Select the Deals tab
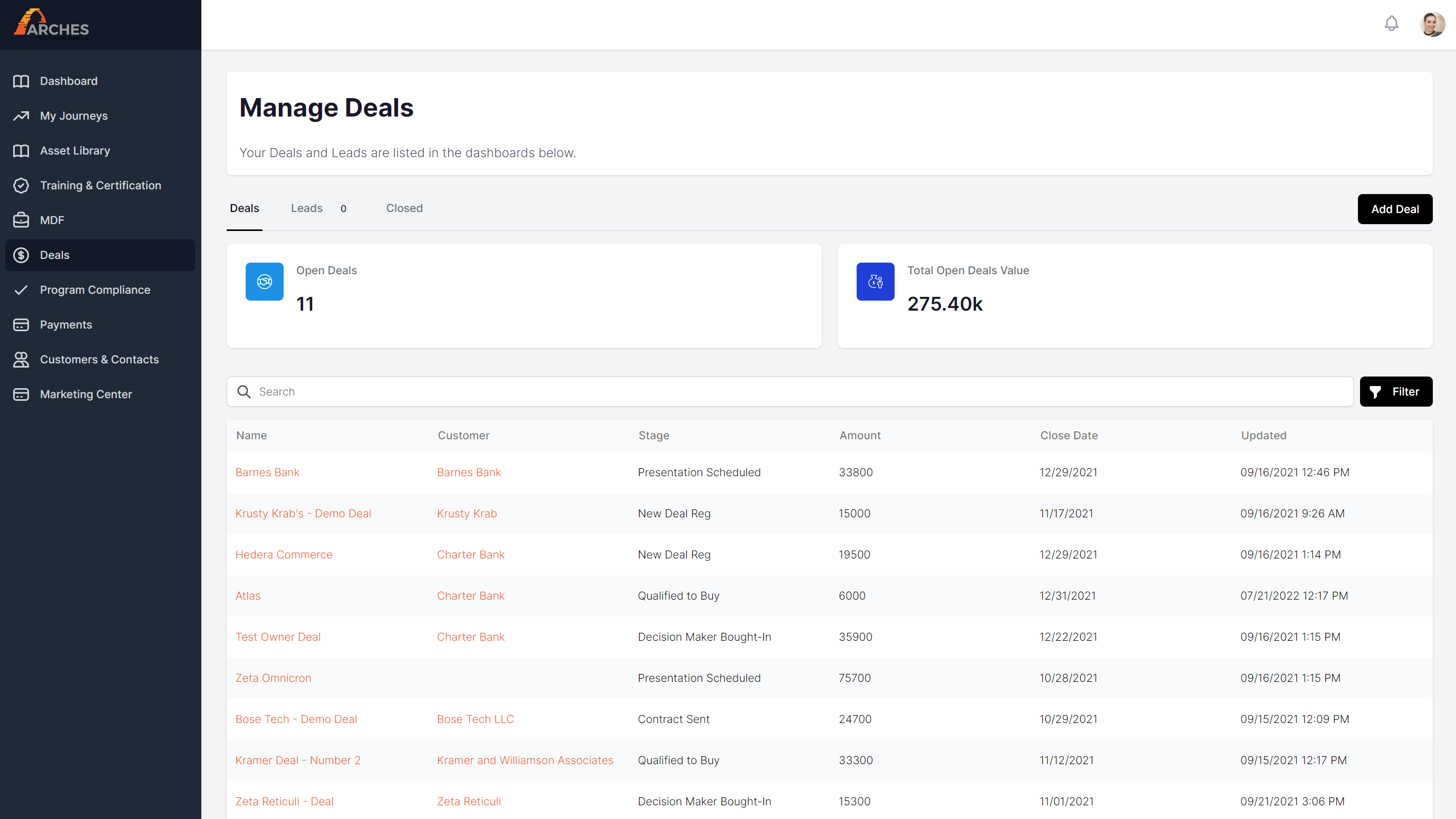 coord(244,208)
